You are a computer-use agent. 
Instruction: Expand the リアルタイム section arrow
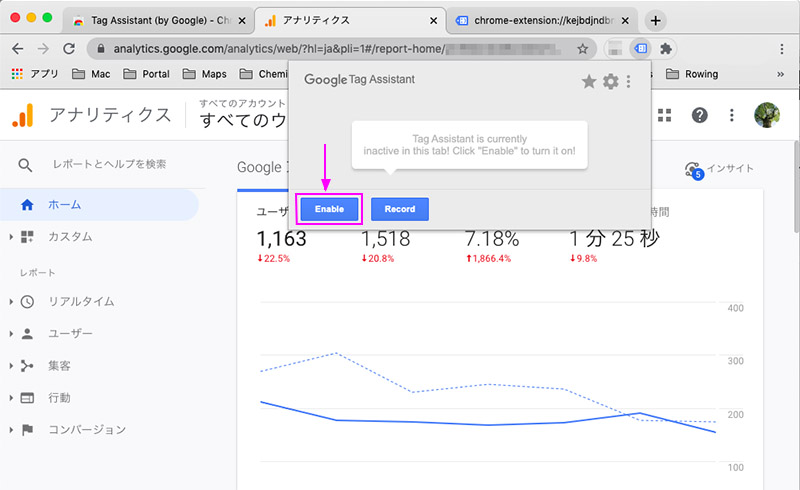tap(11, 302)
